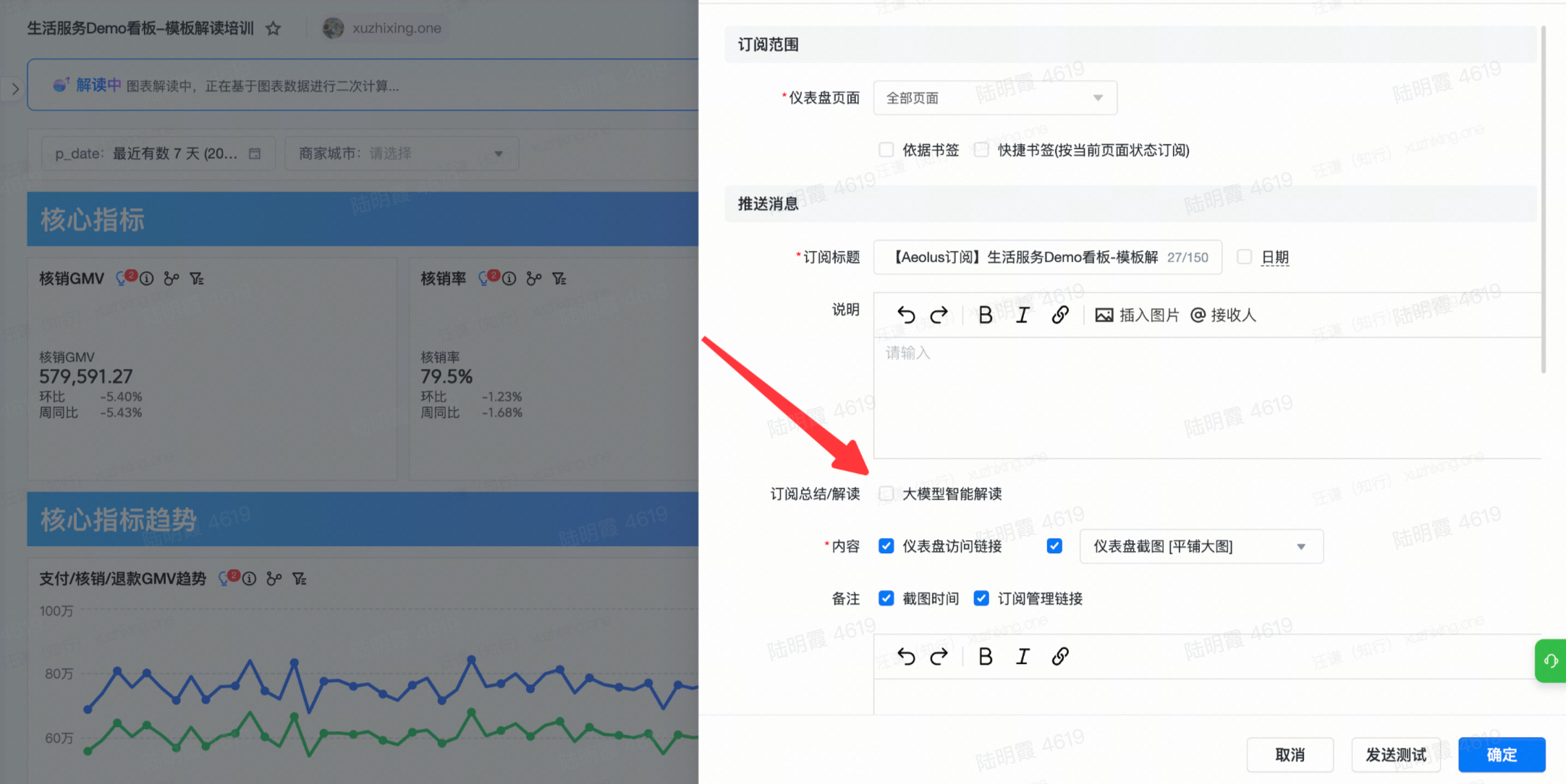1566x784 pixels.
Task: Expand the left sidebar chevron
Action: pos(15,89)
